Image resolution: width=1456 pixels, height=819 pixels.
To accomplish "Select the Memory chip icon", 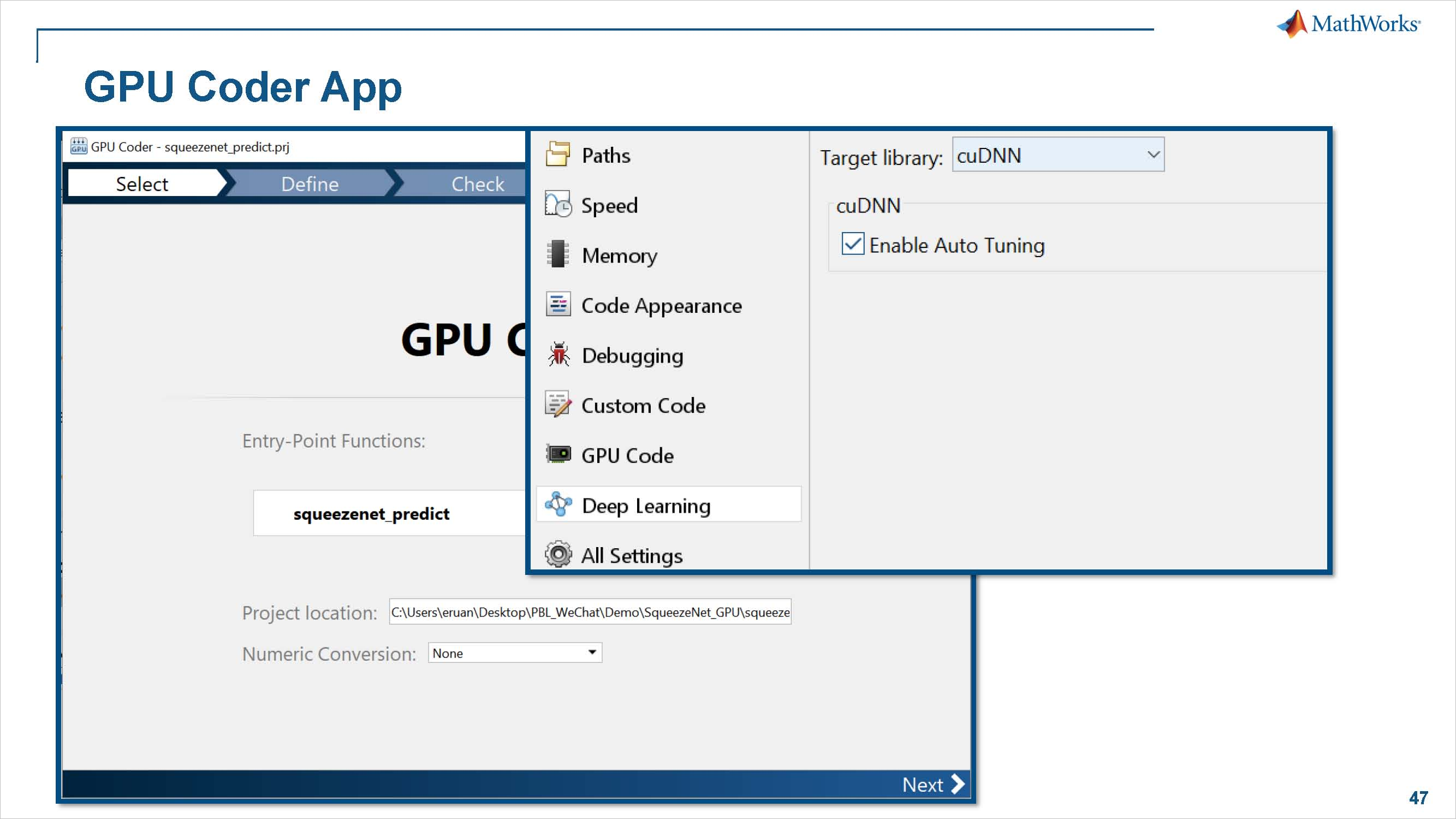I will 558,255.
